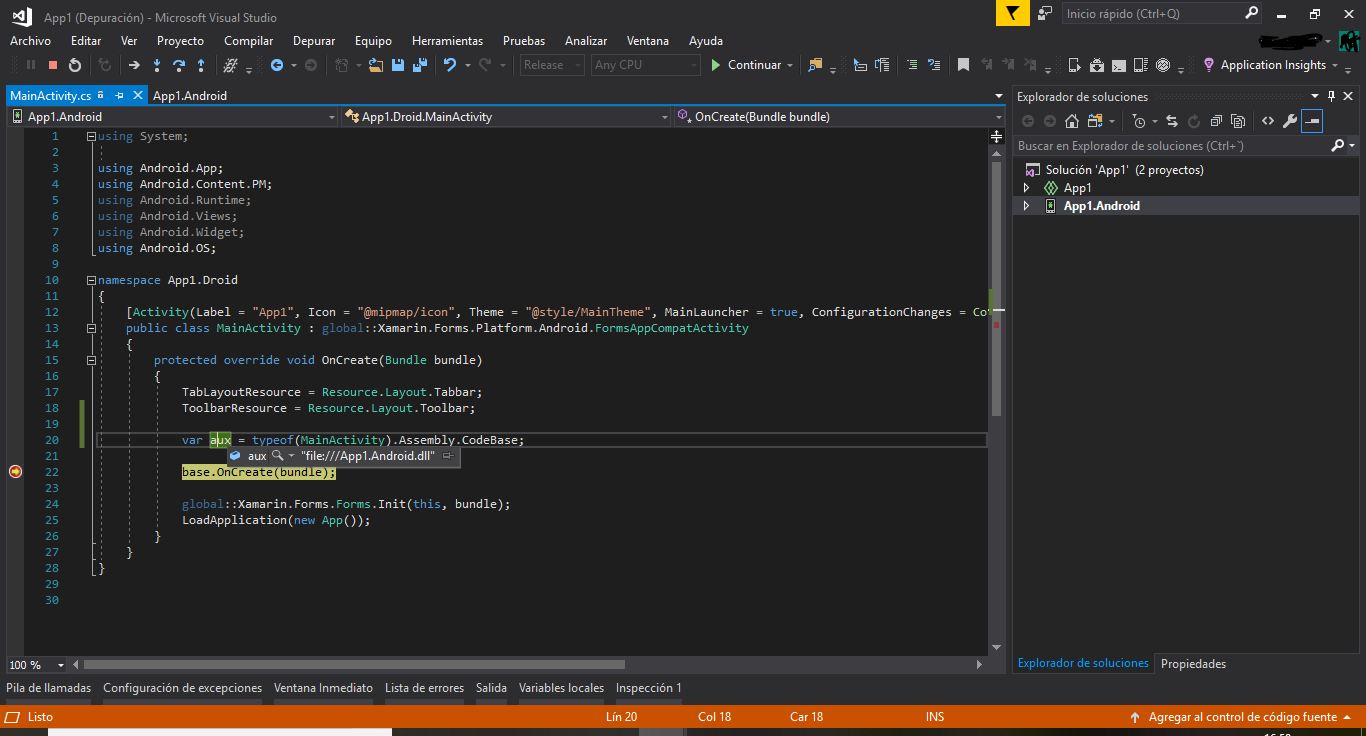This screenshot has width=1366, height=736.
Task: Open the Depurar menu
Action: pyautogui.click(x=314, y=41)
